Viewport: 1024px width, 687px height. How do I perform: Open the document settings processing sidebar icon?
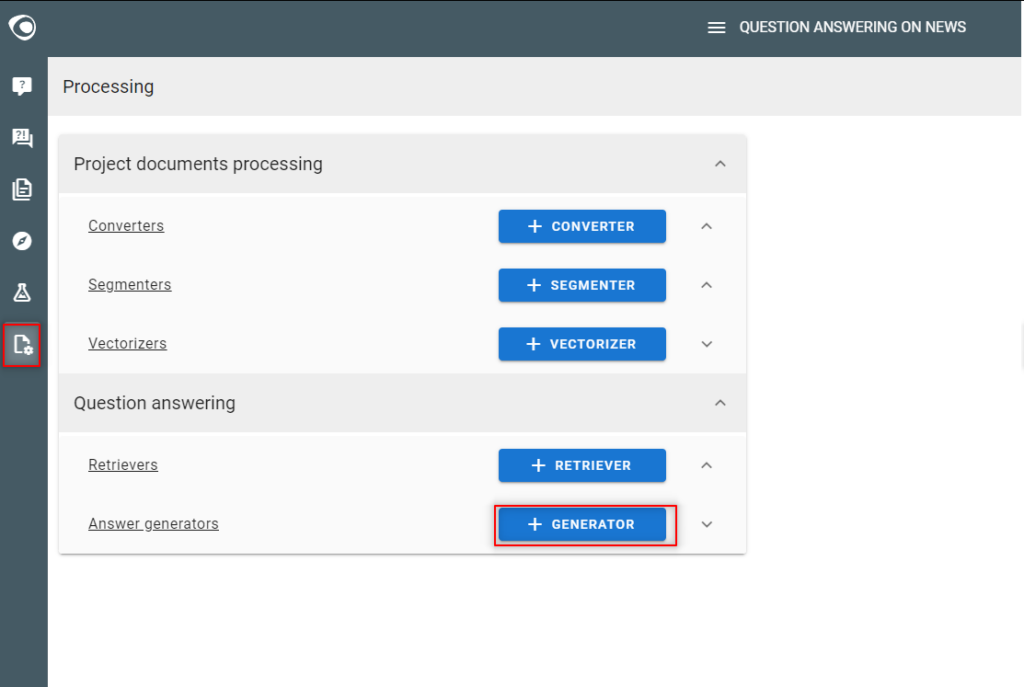coord(22,344)
